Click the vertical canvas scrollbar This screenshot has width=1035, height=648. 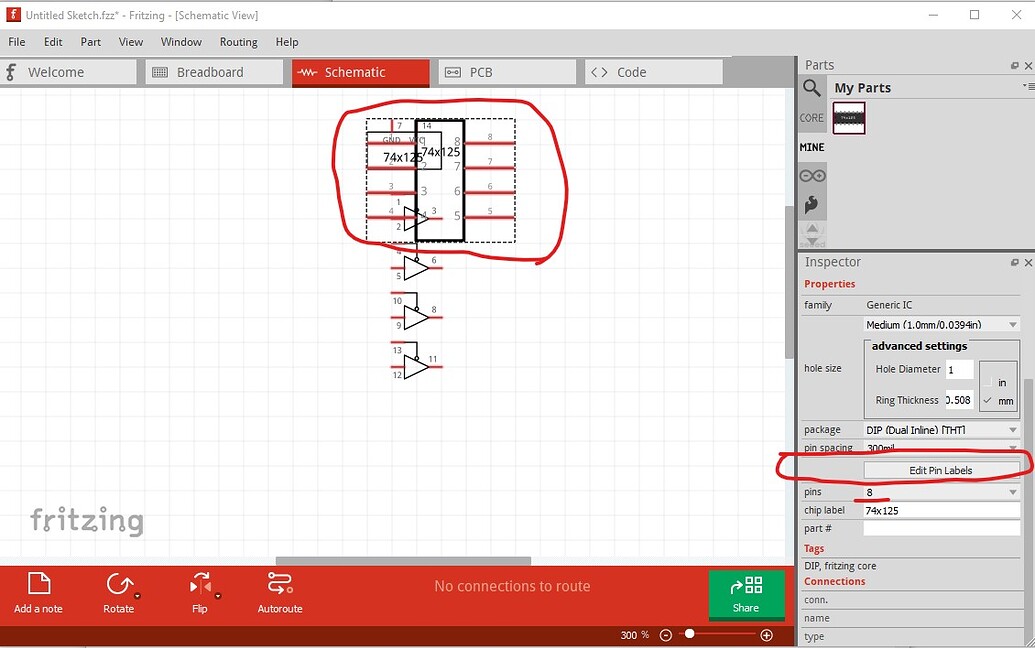tap(788, 282)
